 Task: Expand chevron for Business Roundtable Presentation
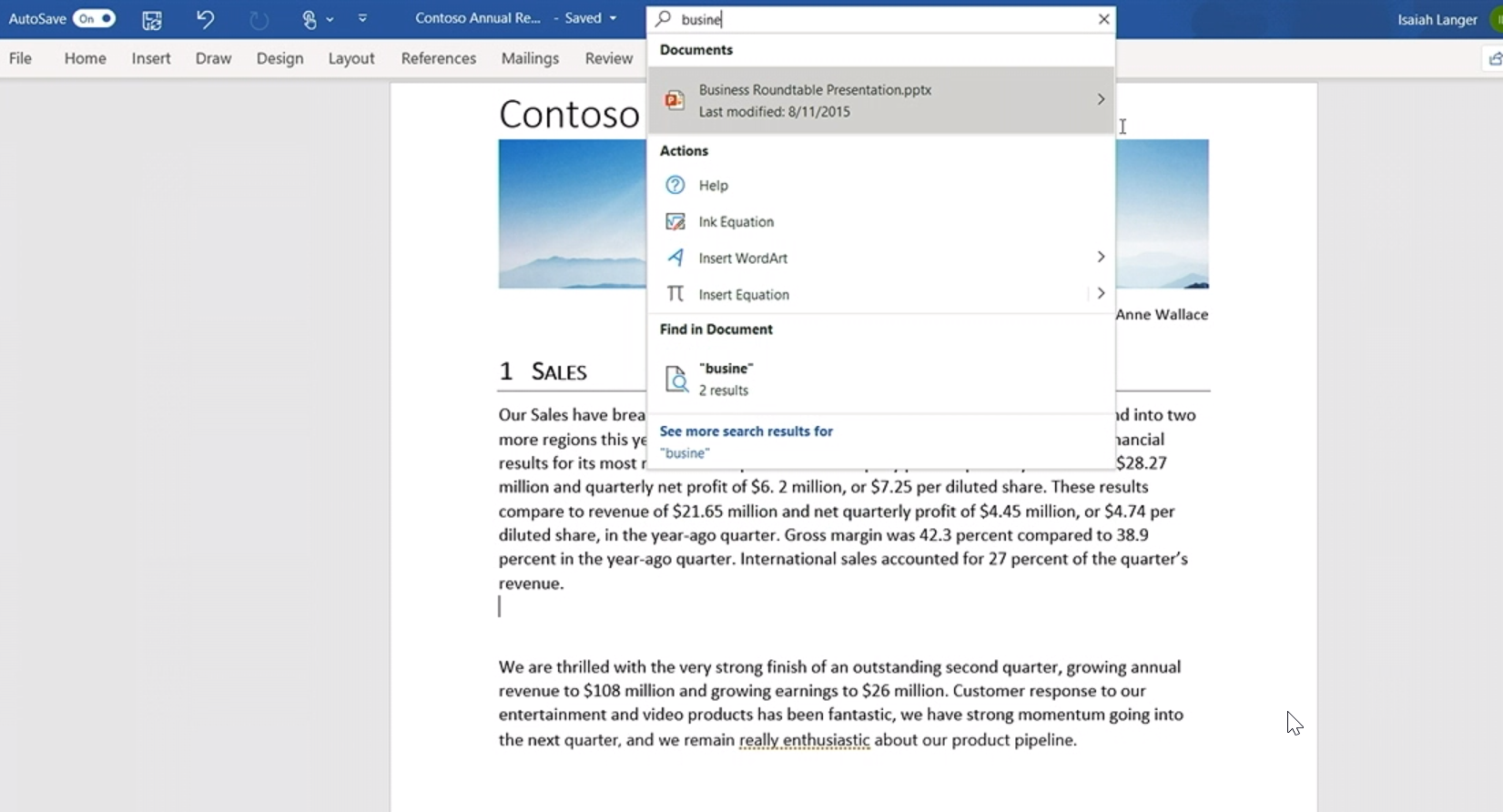point(1101,99)
